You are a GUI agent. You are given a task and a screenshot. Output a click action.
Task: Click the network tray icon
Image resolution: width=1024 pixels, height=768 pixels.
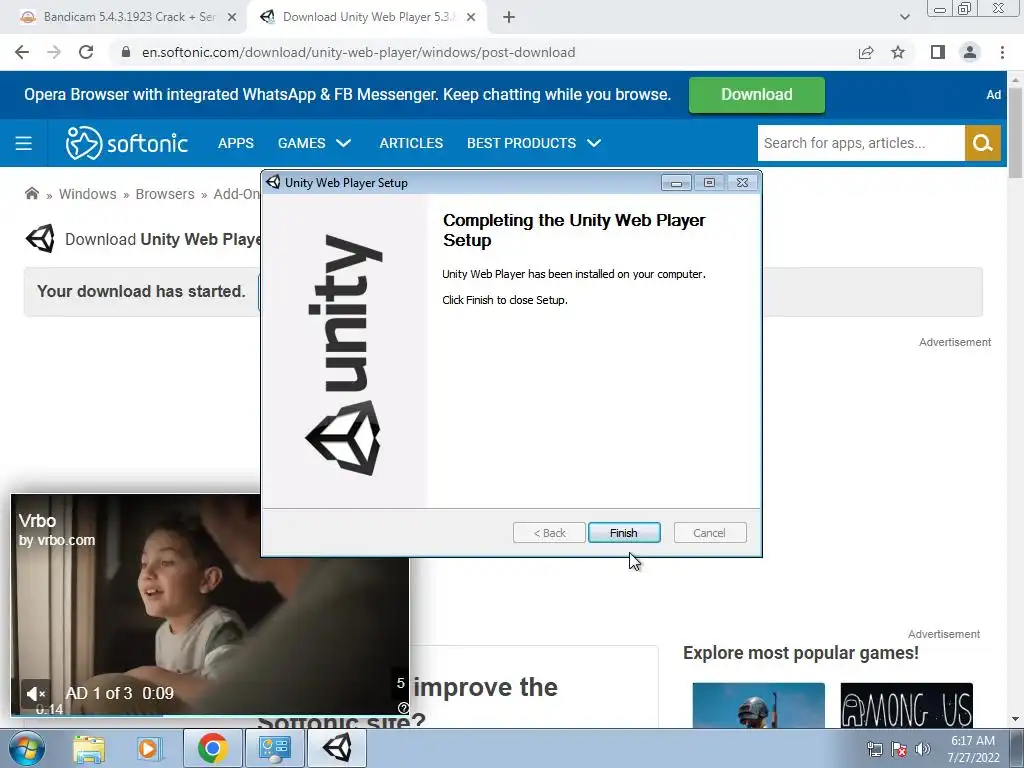pyautogui.click(x=874, y=749)
